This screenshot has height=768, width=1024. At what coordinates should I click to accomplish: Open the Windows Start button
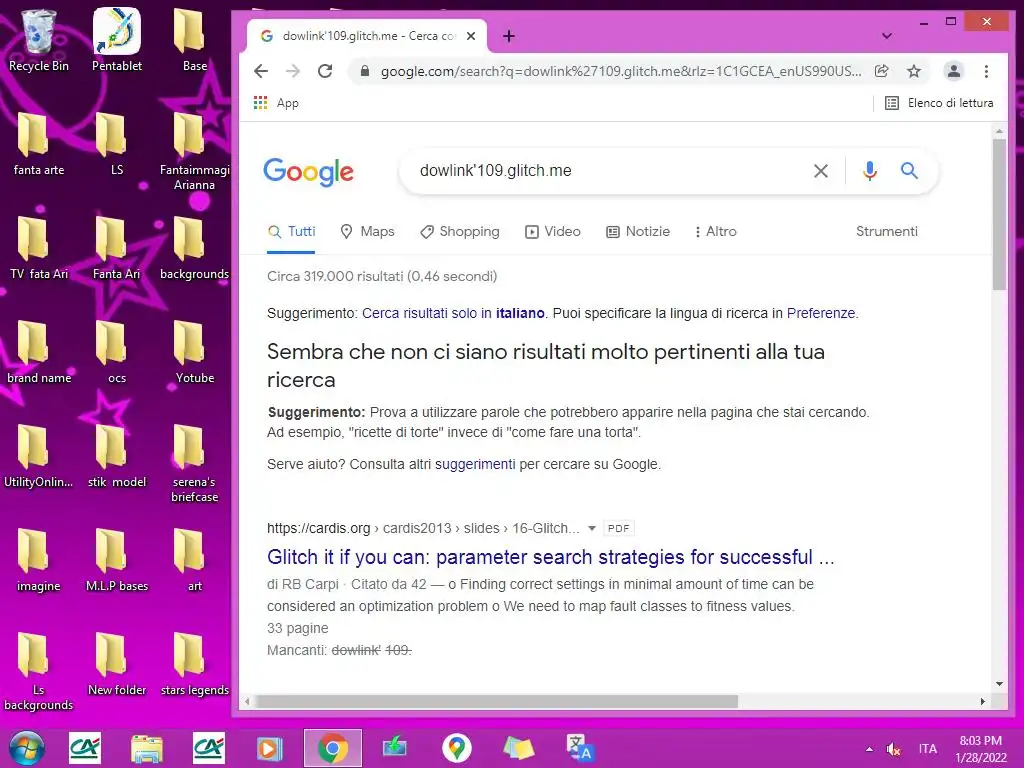[x=27, y=748]
